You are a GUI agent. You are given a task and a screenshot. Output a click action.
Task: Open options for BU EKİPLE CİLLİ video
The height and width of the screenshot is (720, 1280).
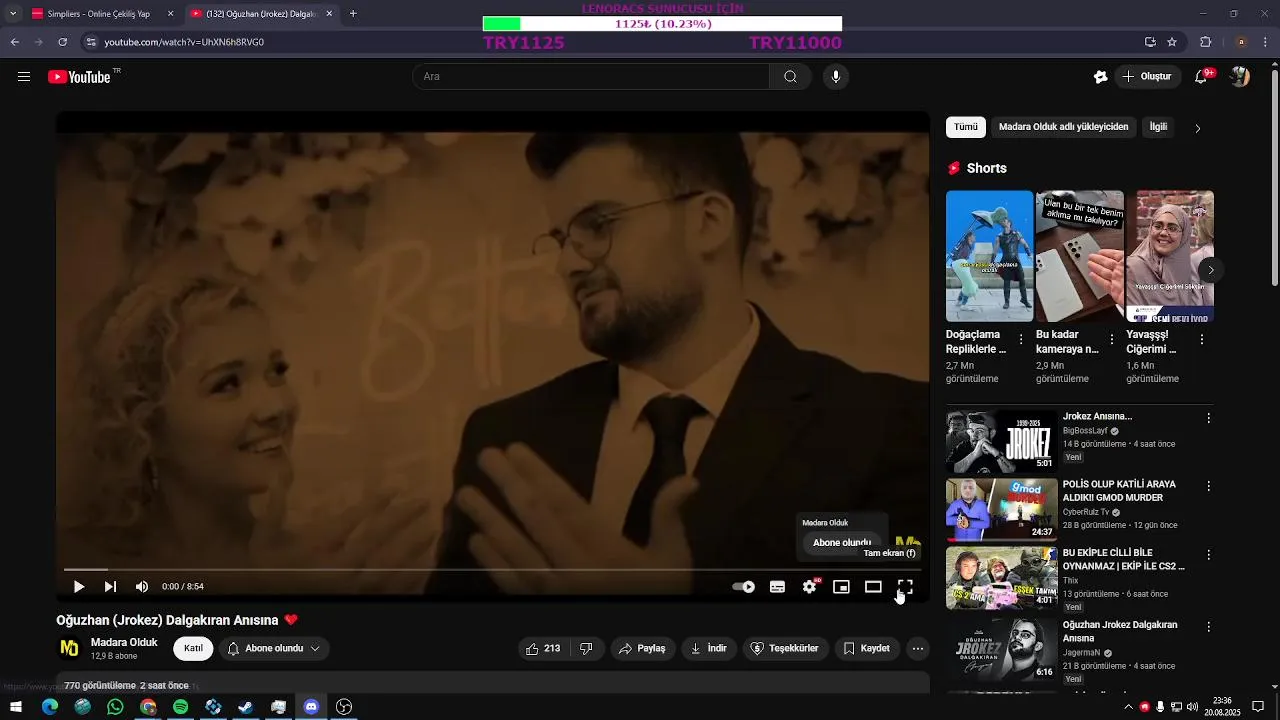pyautogui.click(x=1208, y=555)
